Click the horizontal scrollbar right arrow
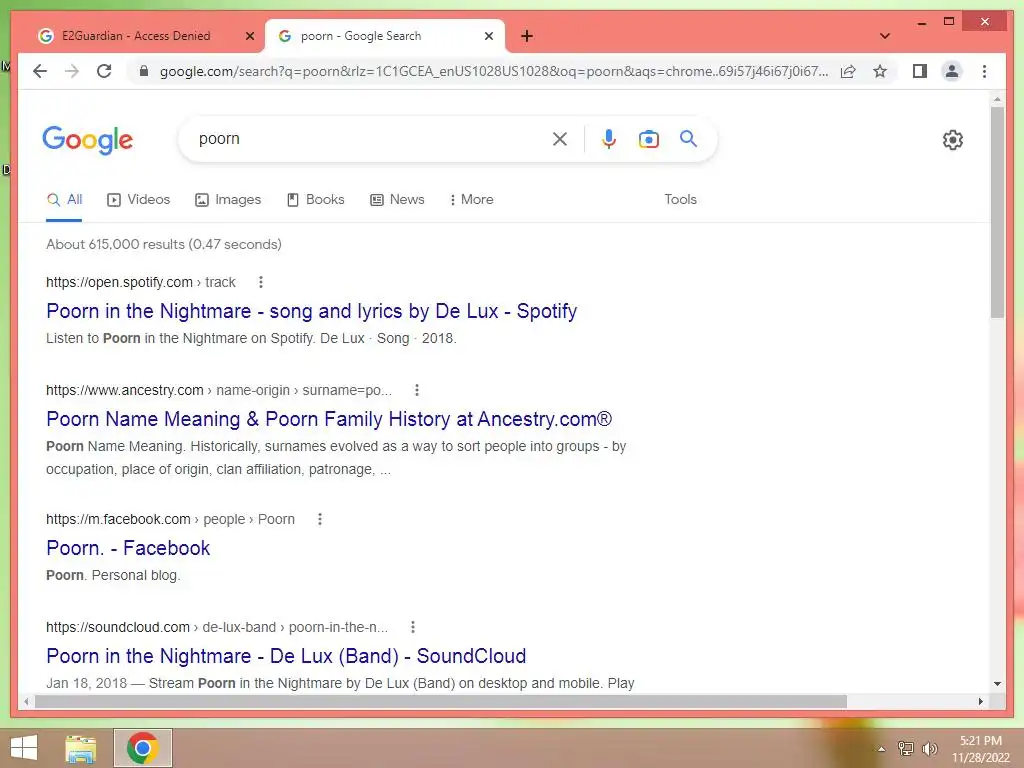This screenshot has height=768, width=1024. [x=980, y=701]
